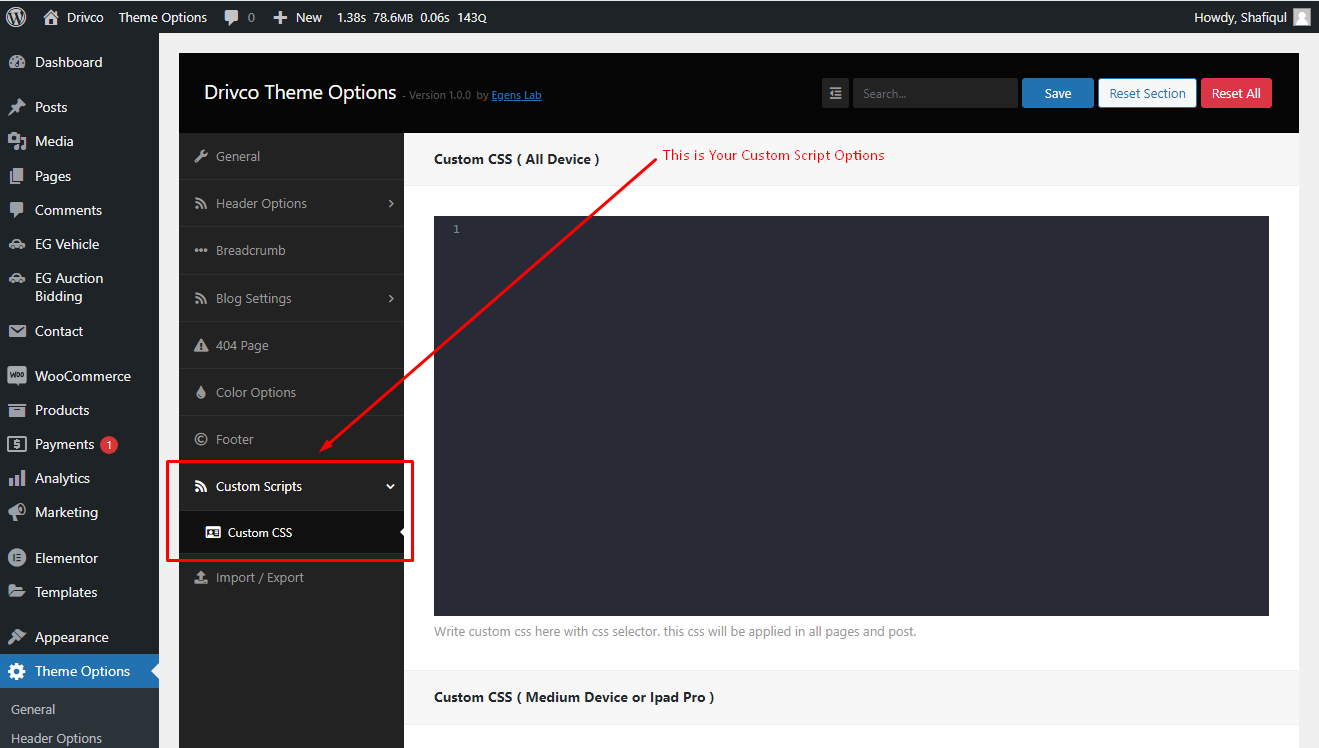
Task: Click the Payments dollar icon
Action: pos(16,444)
